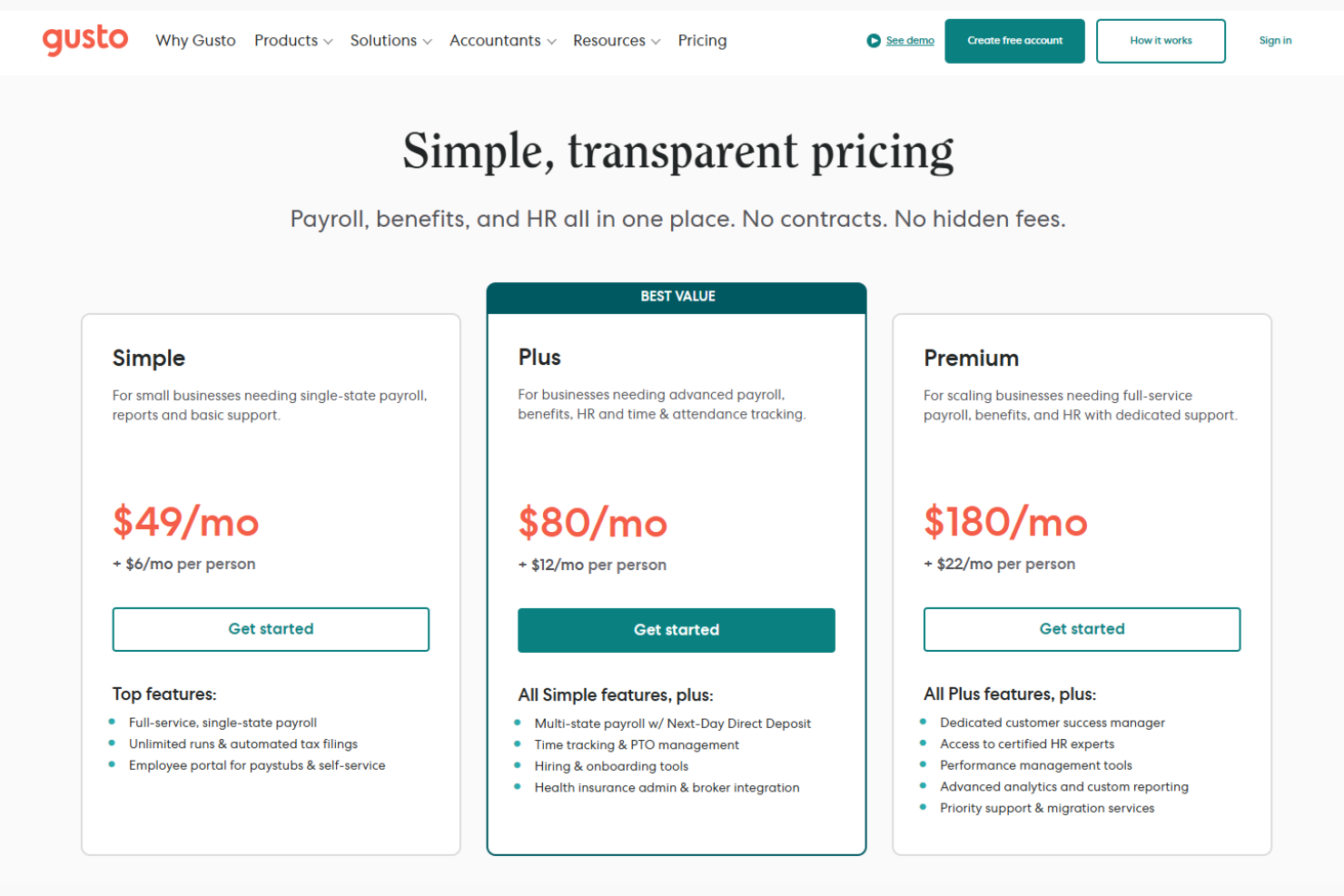This screenshot has height=896, width=1344.
Task: Select Pricing in the navigation bar
Action: point(702,40)
